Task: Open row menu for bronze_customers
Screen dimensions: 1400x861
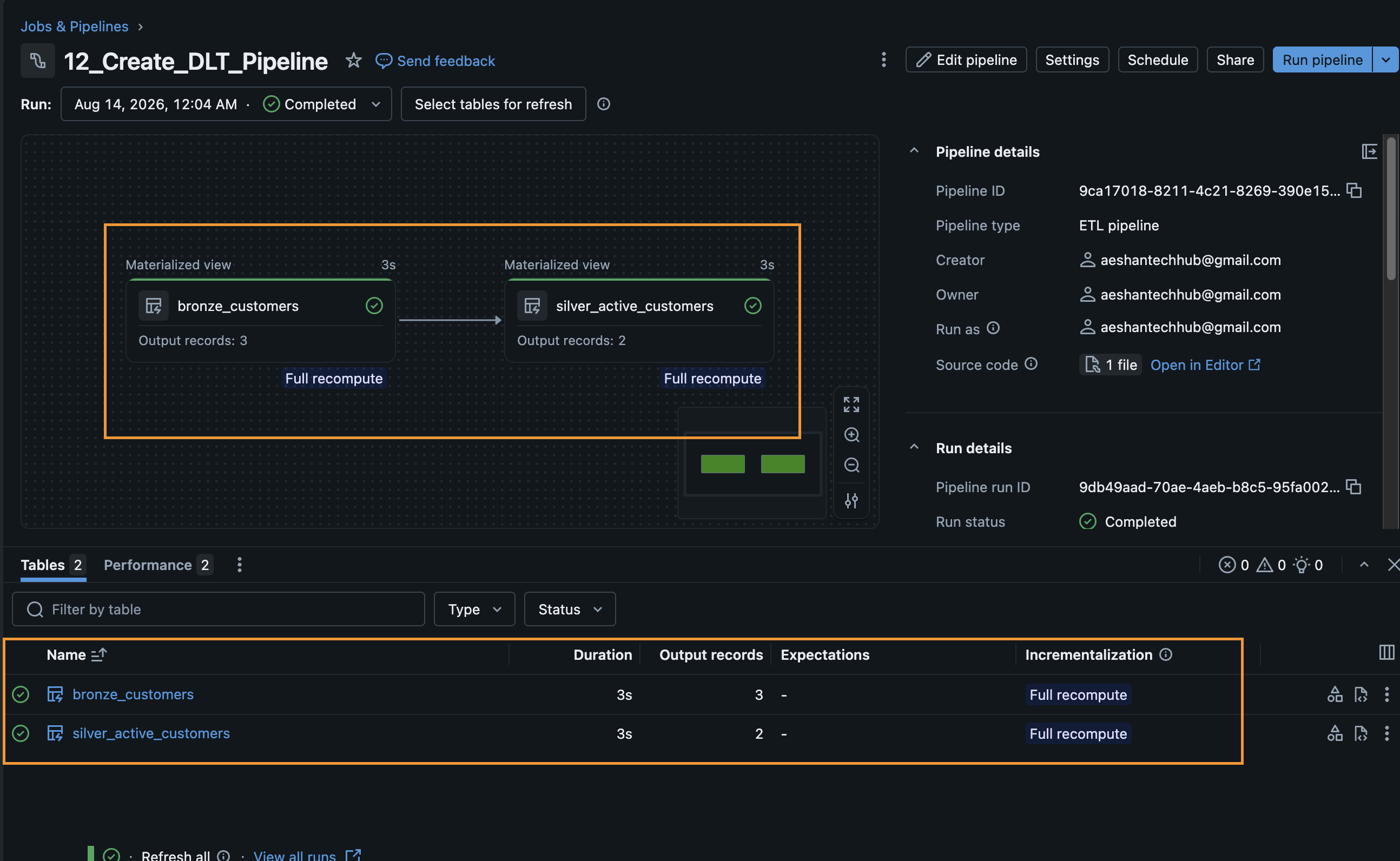Action: [1386, 694]
